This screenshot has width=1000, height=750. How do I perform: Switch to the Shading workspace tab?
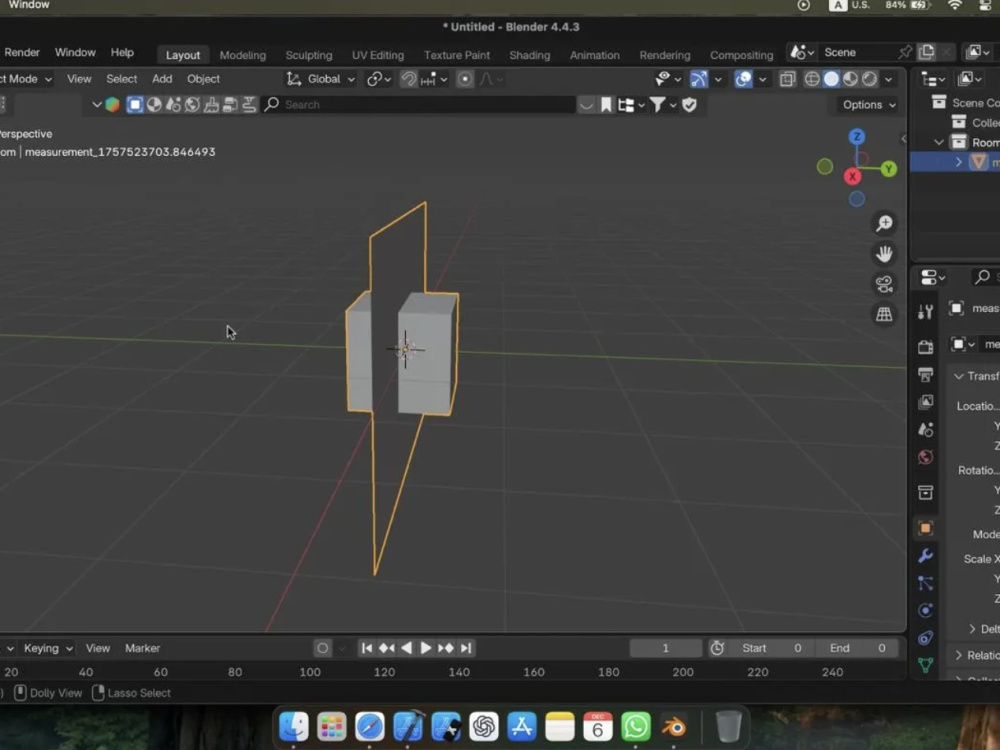pyautogui.click(x=529, y=55)
